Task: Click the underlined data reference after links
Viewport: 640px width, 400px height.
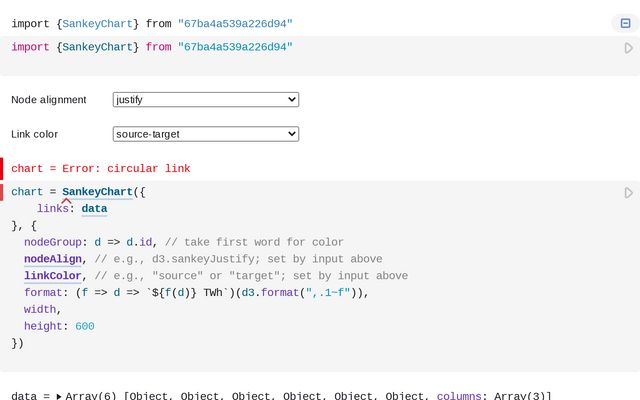Action: (x=94, y=209)
